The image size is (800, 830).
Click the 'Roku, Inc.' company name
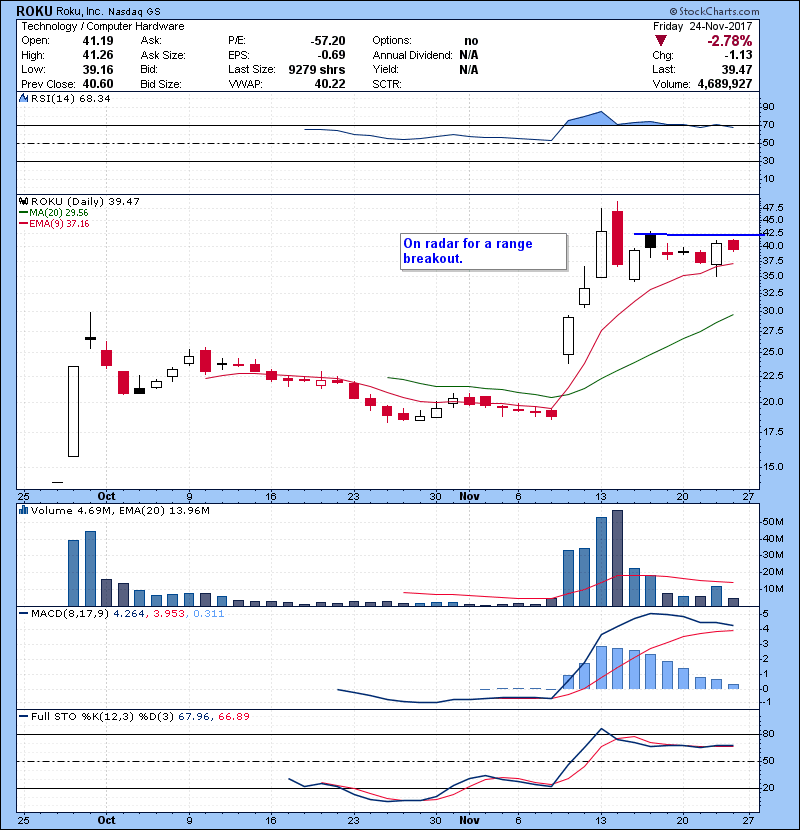(x=79, y=12)
